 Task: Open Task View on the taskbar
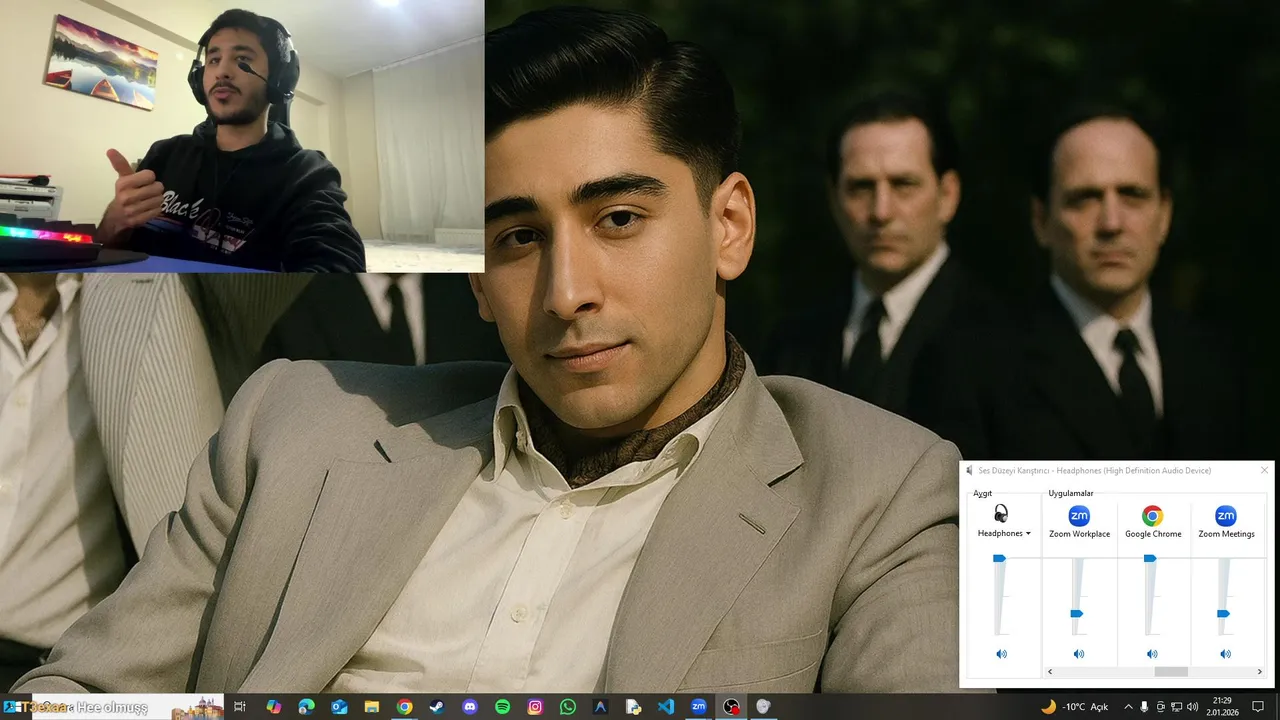tap(240, 707)
